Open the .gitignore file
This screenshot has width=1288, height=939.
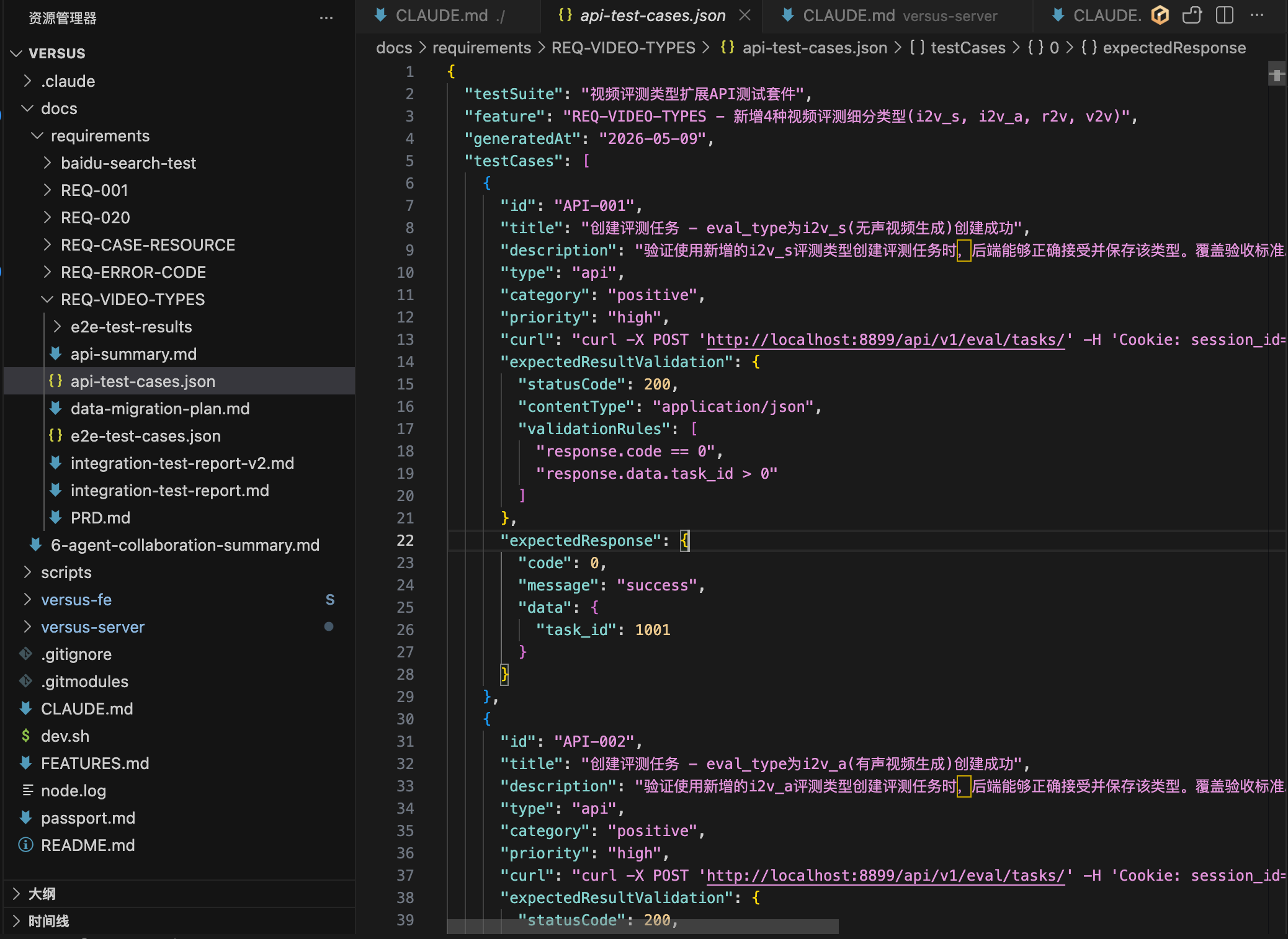pos(76,654)
